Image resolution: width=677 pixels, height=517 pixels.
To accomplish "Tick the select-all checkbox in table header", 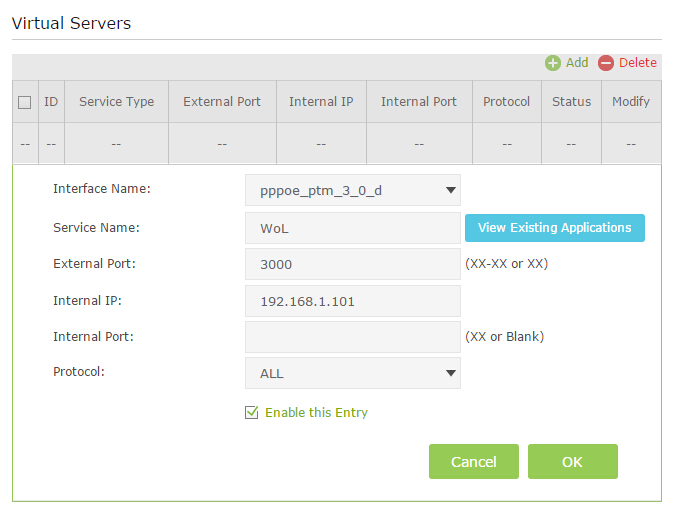I will 25,102.
